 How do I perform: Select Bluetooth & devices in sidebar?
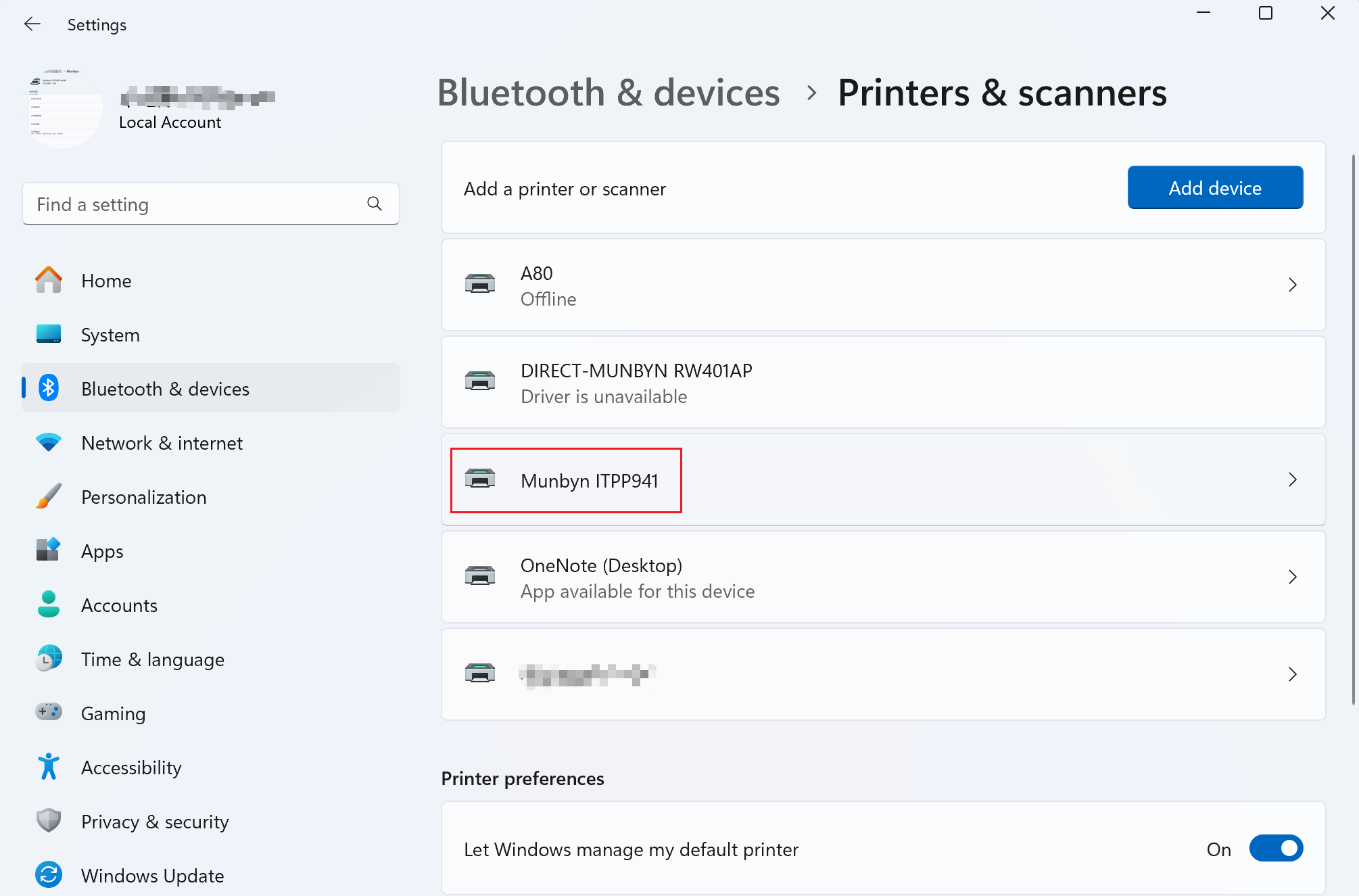[211, 388]
